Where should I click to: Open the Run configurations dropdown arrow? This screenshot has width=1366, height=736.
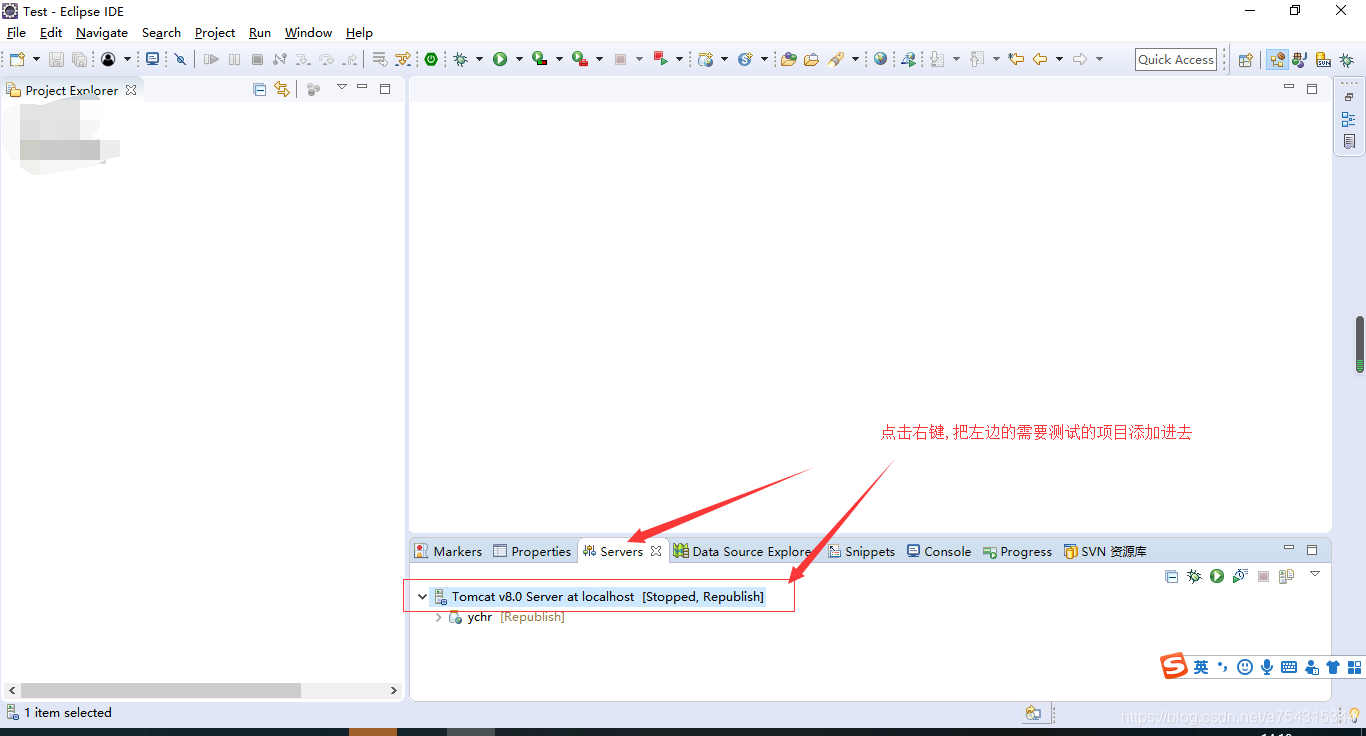click(x=519, y=59)
